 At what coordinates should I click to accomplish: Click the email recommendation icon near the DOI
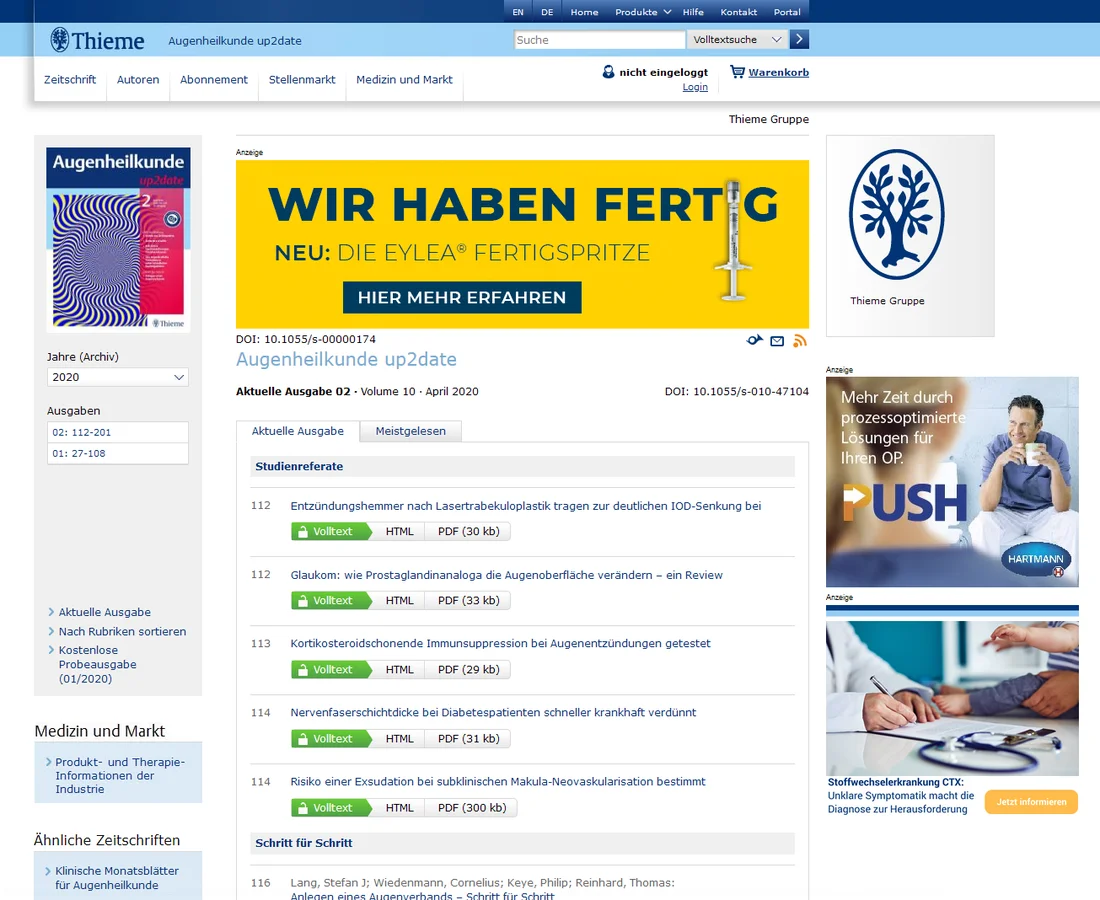[x=777, y=341]
